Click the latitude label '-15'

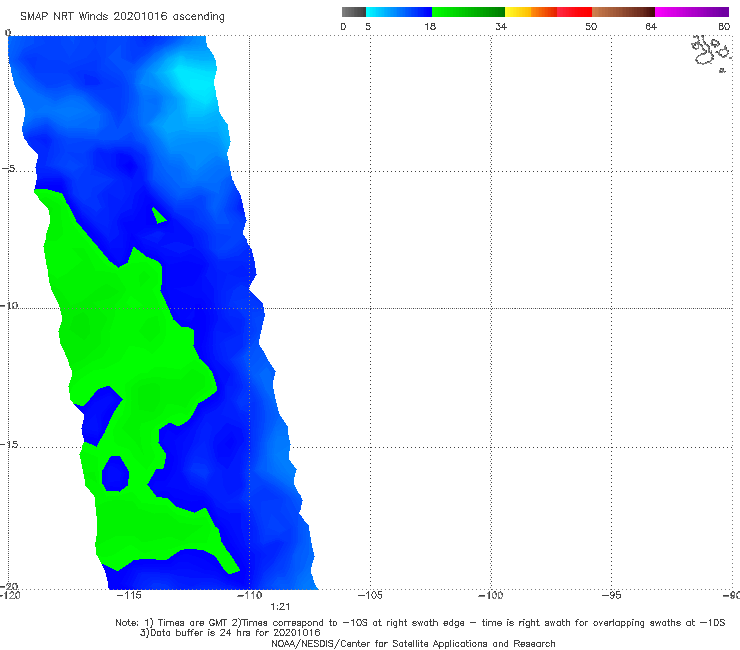[x=9, y=445]
